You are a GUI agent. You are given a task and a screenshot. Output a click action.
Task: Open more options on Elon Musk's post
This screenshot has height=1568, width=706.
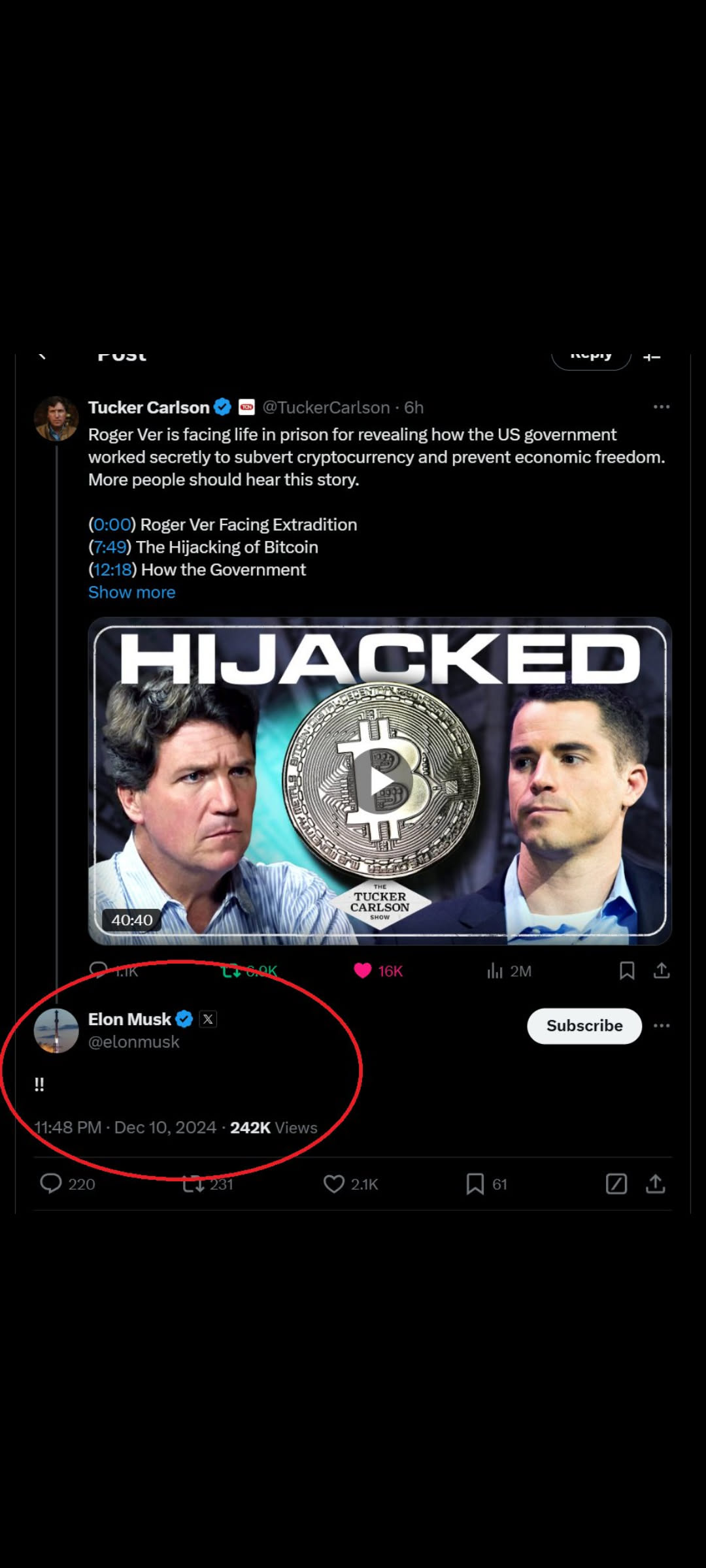(662, 1026)
